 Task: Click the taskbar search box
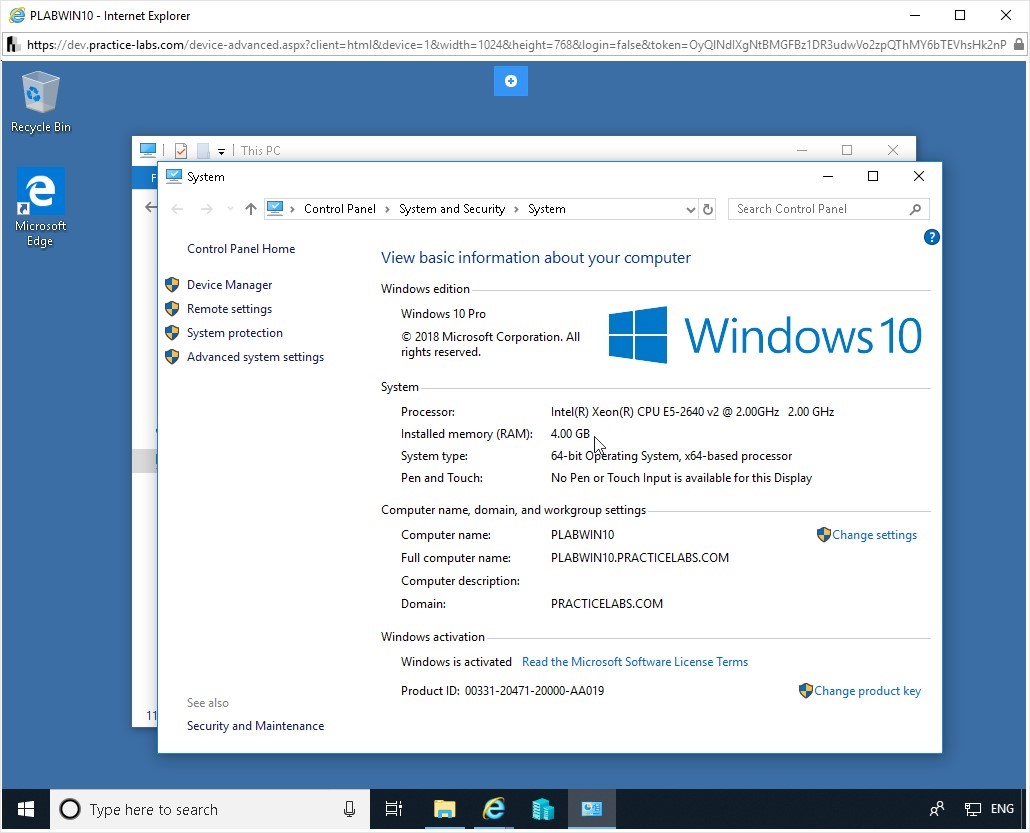210,809
